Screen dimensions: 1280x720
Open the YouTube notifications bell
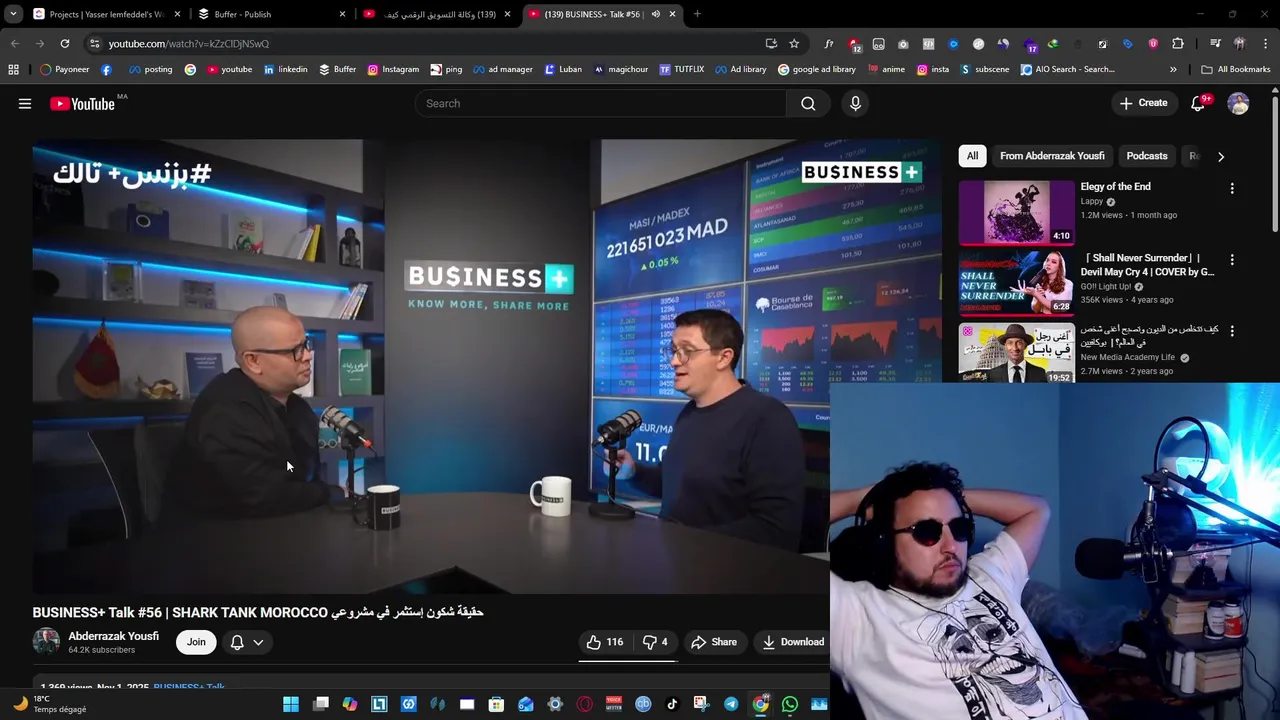1198,104
